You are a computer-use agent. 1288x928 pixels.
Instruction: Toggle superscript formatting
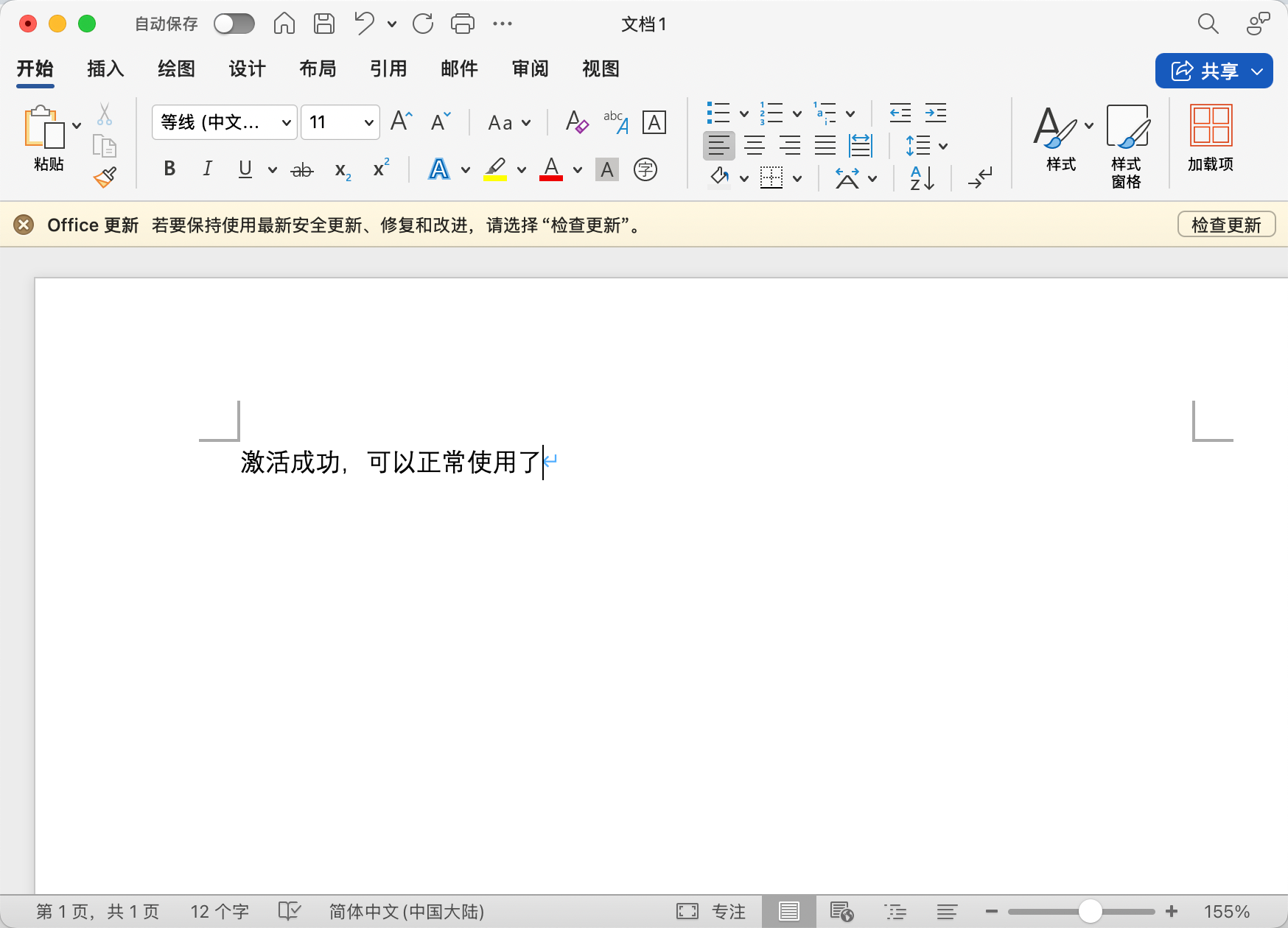click(x=381, y=169)
